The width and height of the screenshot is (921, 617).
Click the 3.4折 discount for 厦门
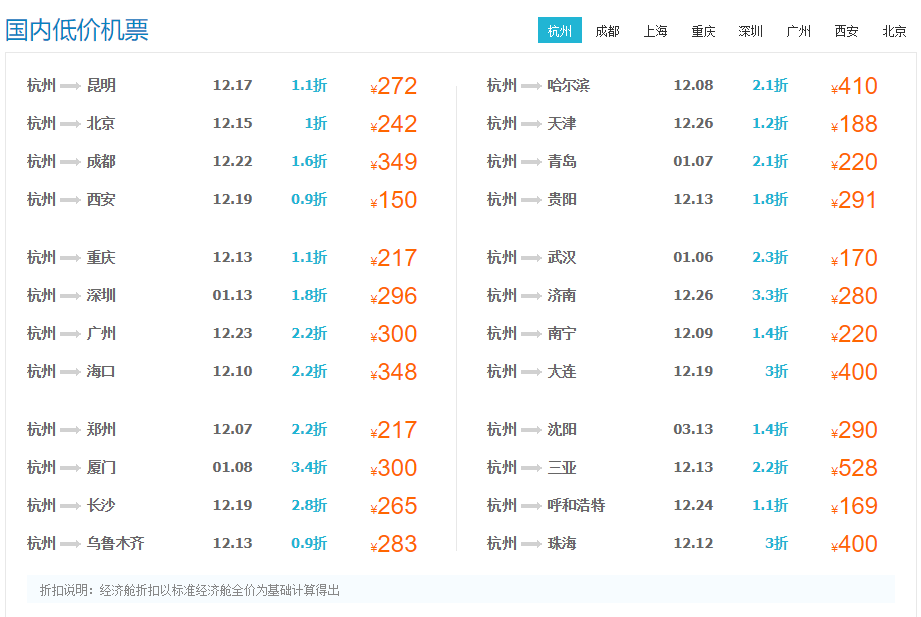pos(309,467)
